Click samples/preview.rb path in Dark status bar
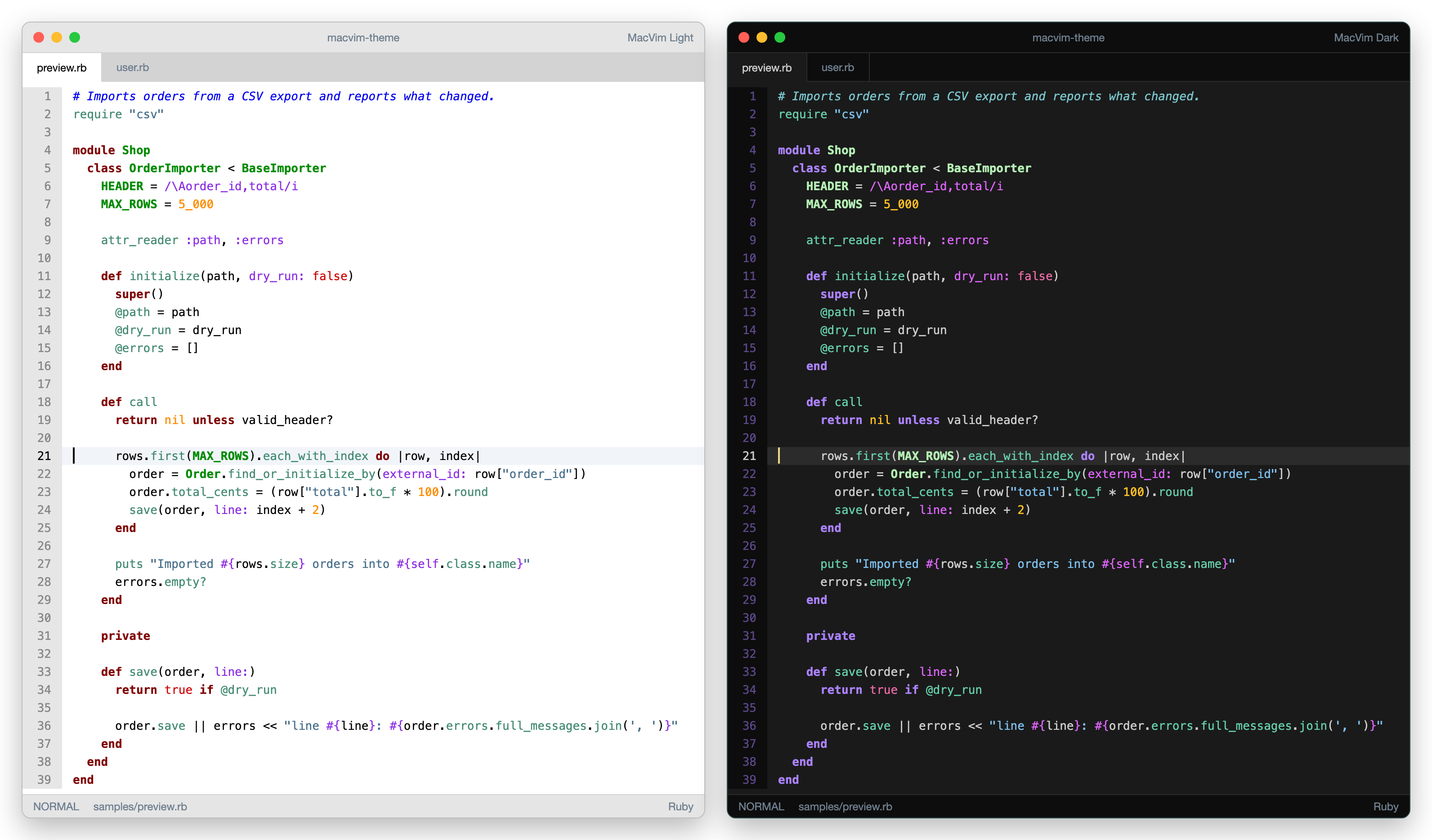Viewport: 1432px width, 840px height. (x=845, y=806)
